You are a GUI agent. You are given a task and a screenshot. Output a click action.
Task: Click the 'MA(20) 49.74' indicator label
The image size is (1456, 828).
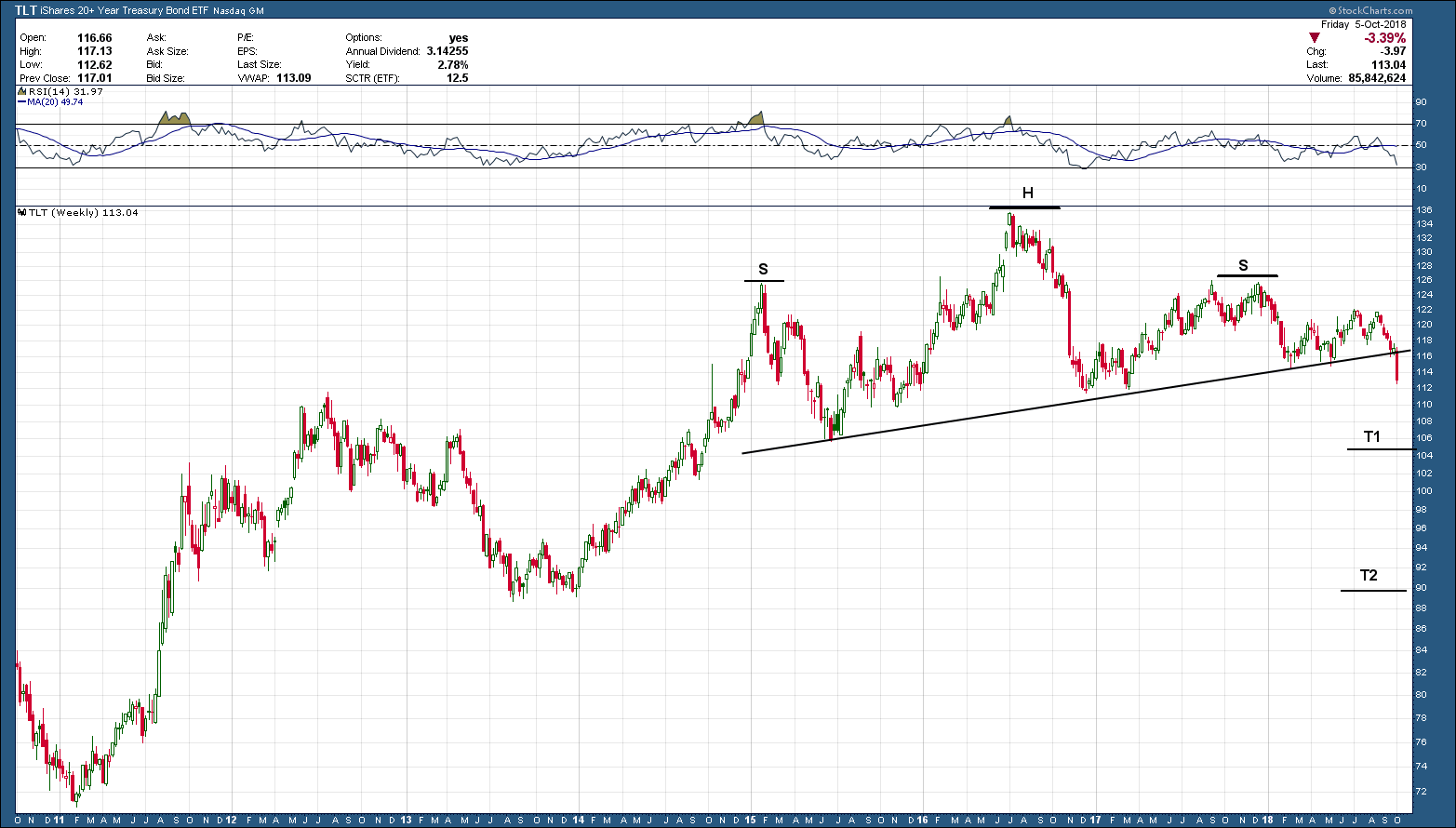pos(55,101)
